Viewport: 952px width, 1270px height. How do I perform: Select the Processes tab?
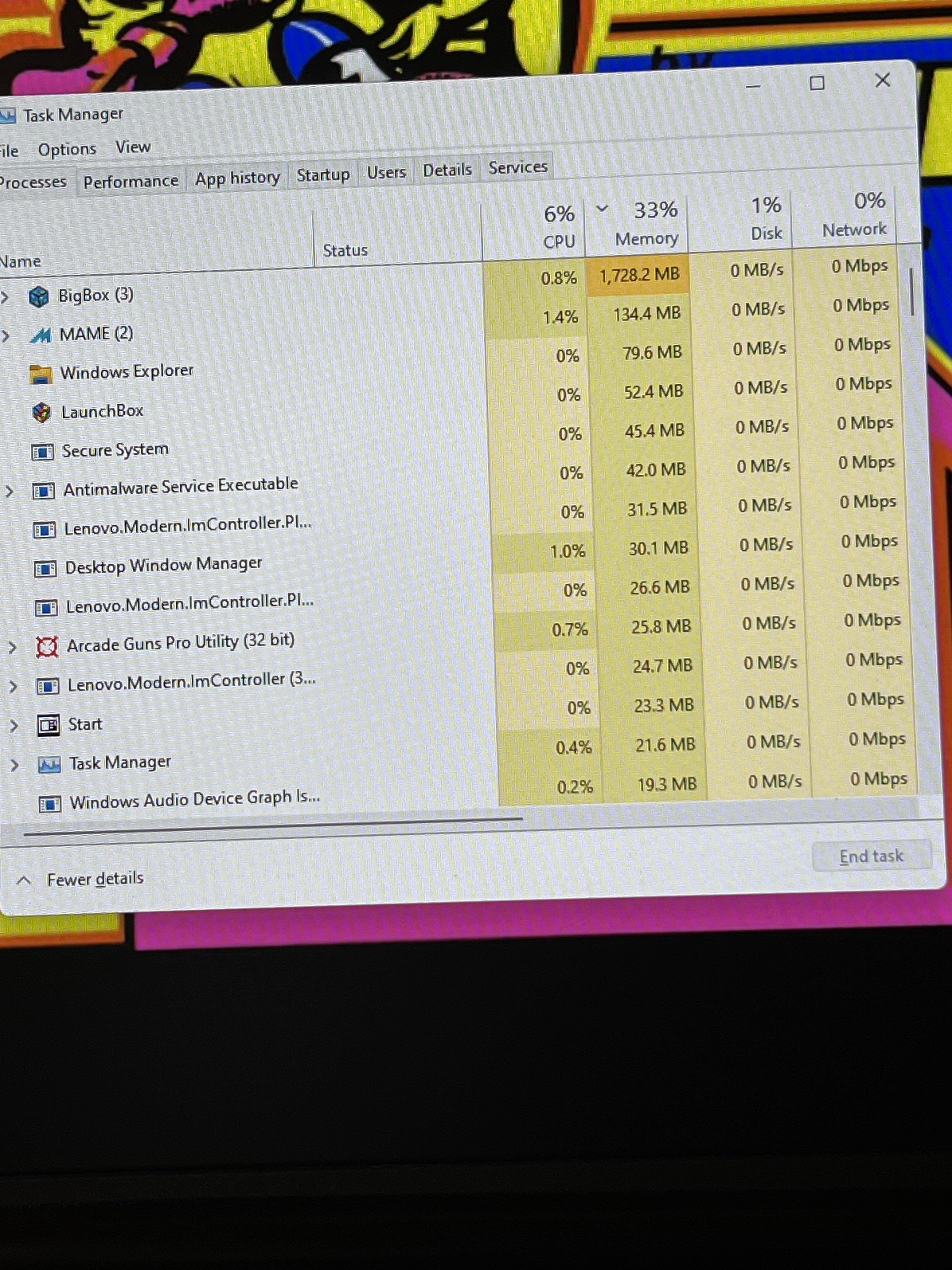[34, 183]
